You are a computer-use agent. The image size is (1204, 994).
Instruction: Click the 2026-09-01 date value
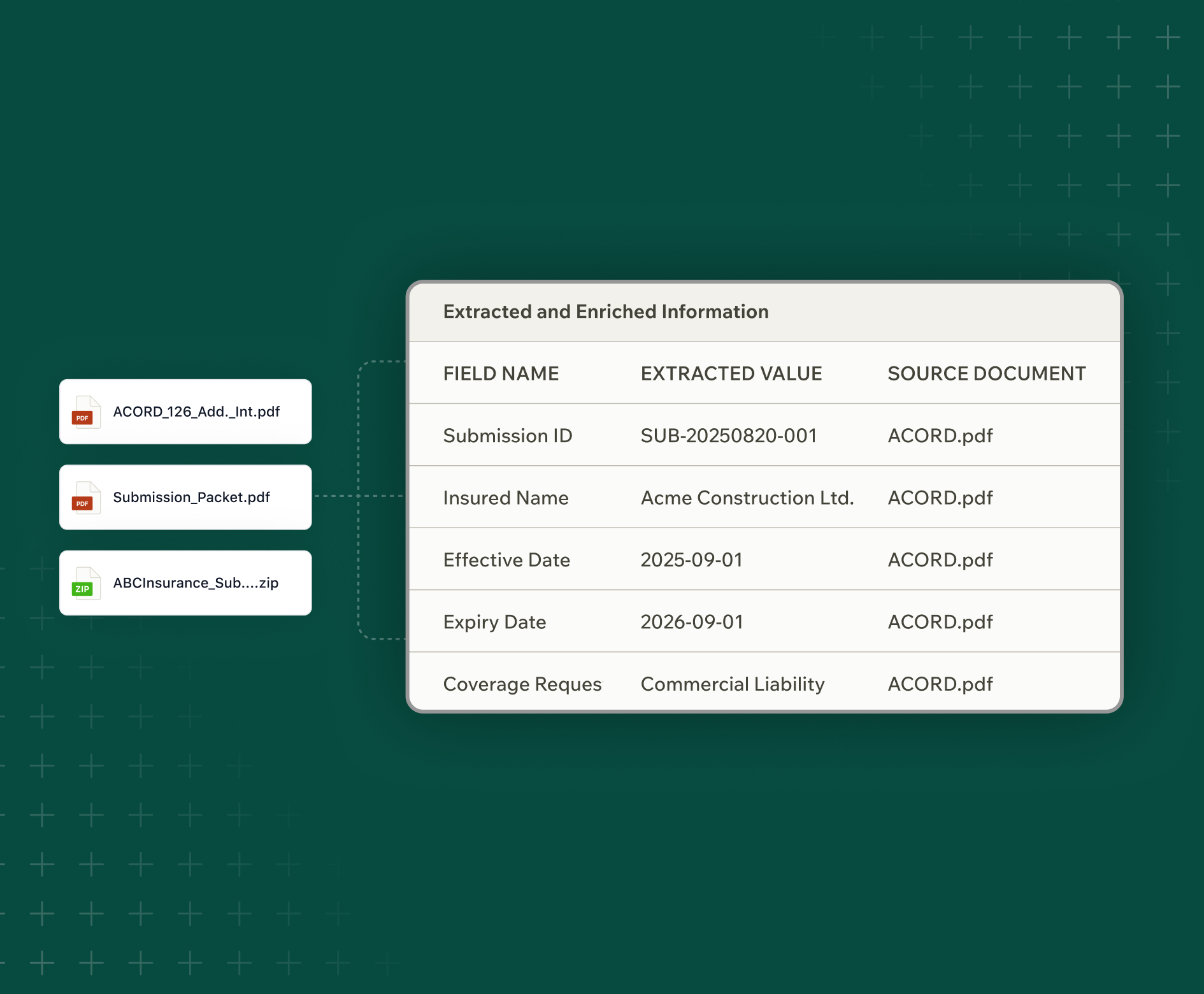[x=691, y=622]
